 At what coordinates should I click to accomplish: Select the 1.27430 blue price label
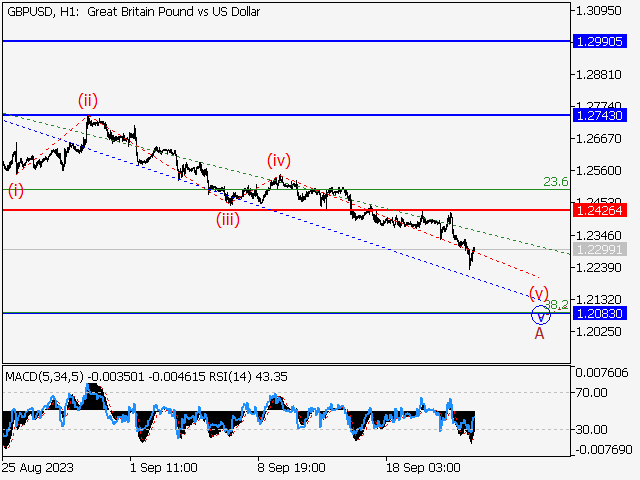pos(600,116)
